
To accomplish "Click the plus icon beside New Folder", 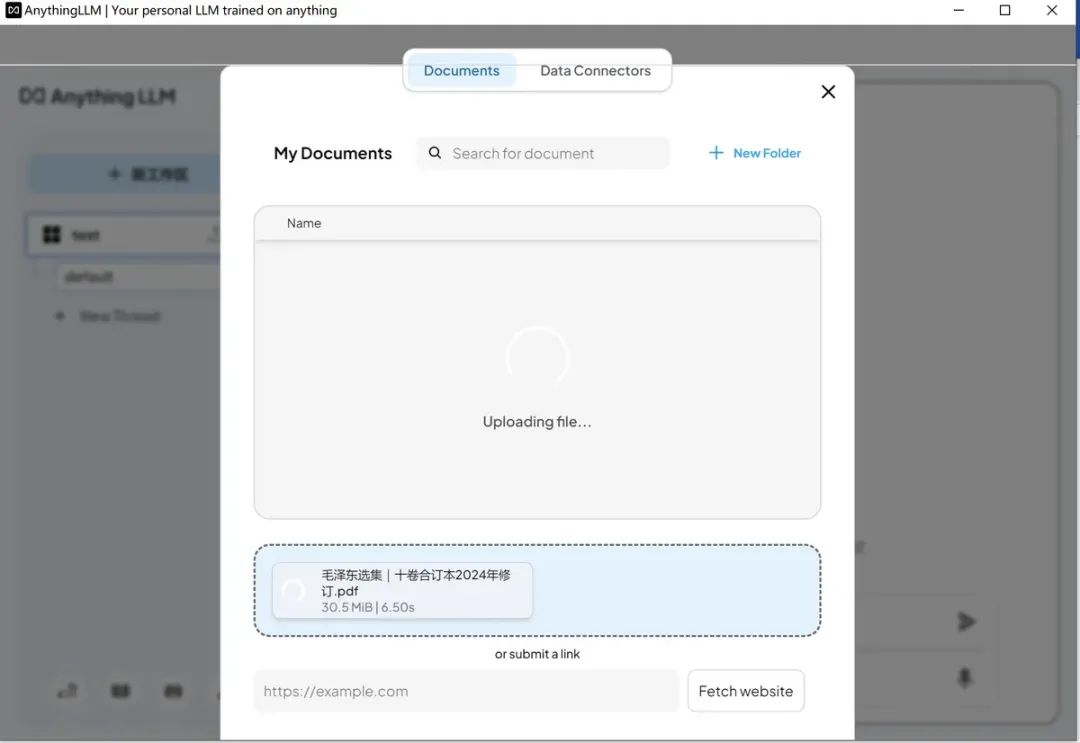I will point(716,153).
